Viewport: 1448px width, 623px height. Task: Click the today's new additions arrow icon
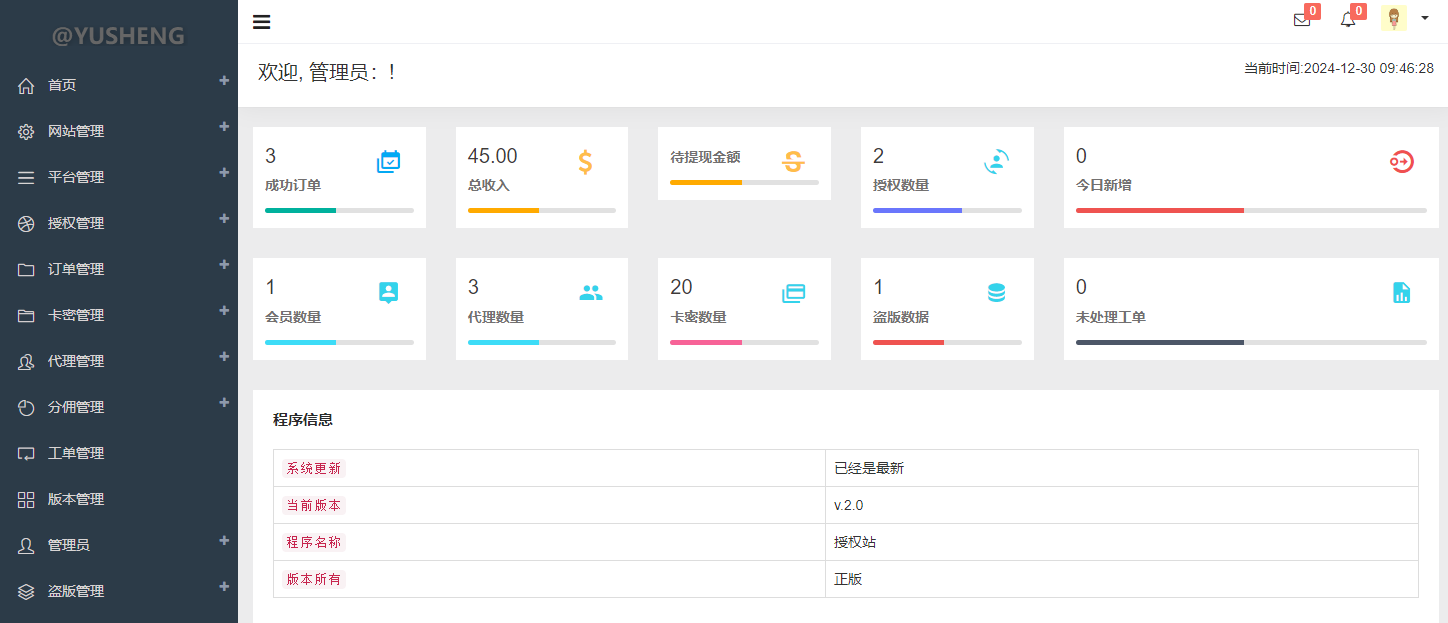click(1401, 162)
